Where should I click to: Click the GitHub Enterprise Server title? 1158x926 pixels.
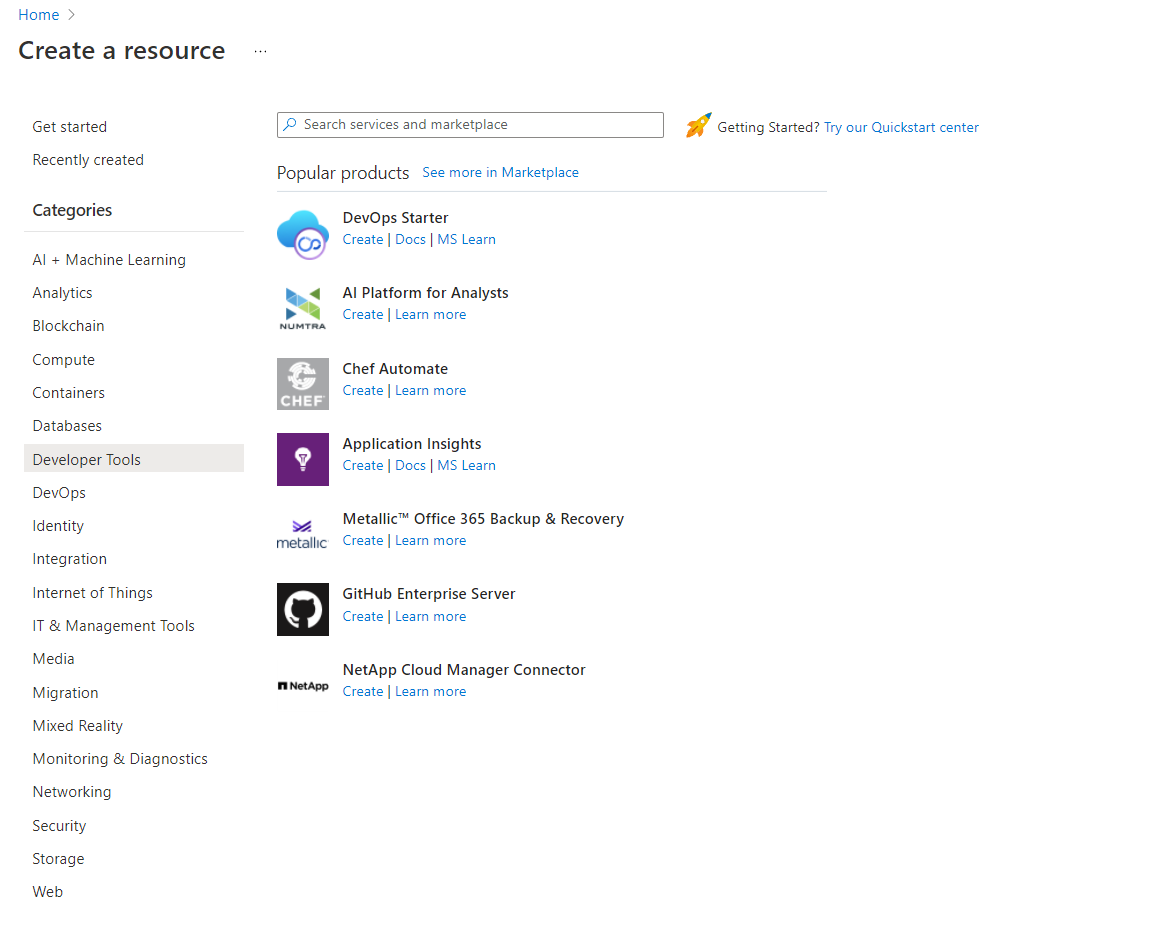[x=429, y=594]
